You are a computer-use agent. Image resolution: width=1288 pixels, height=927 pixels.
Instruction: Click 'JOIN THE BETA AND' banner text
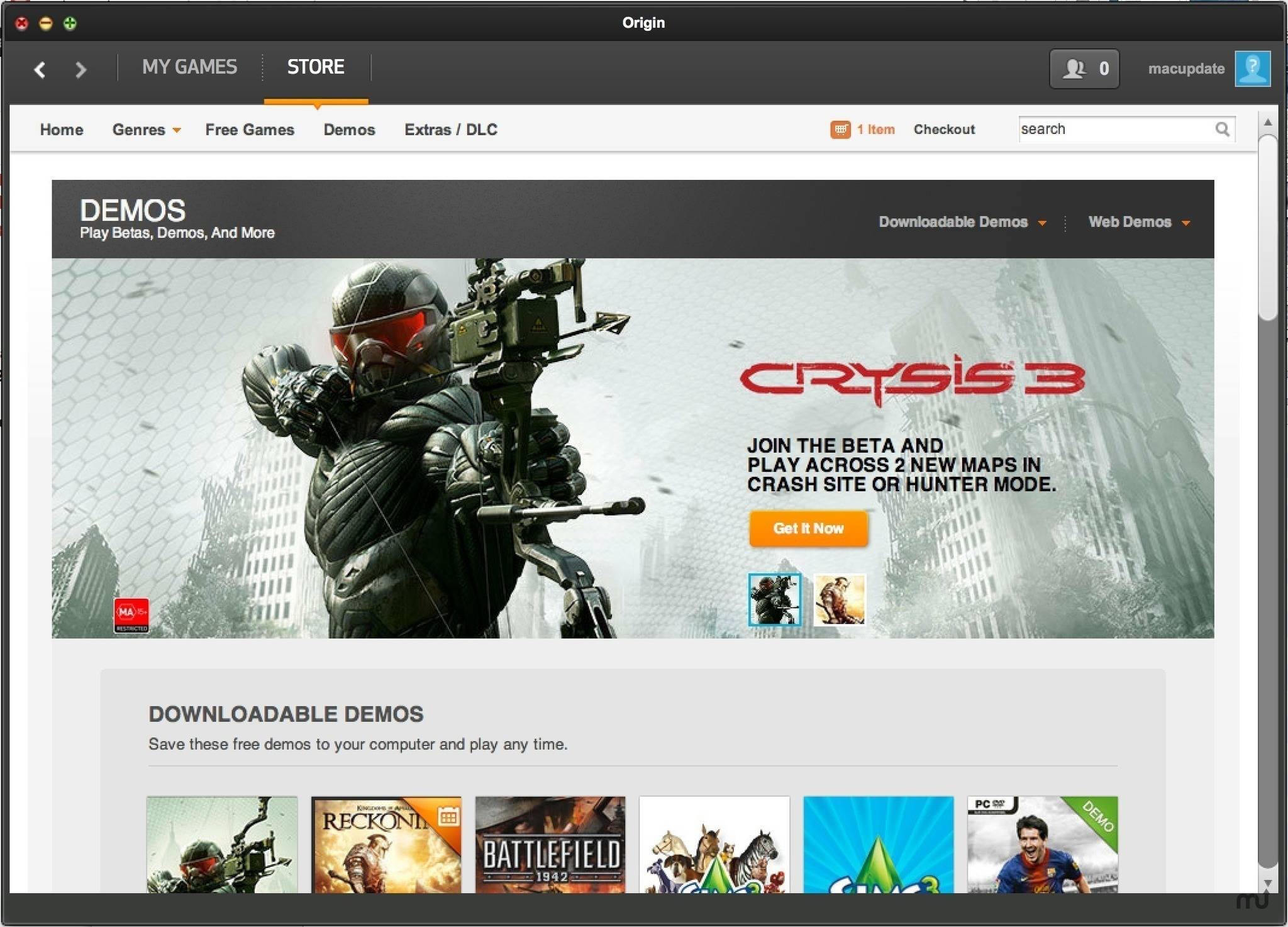point(845,445)
